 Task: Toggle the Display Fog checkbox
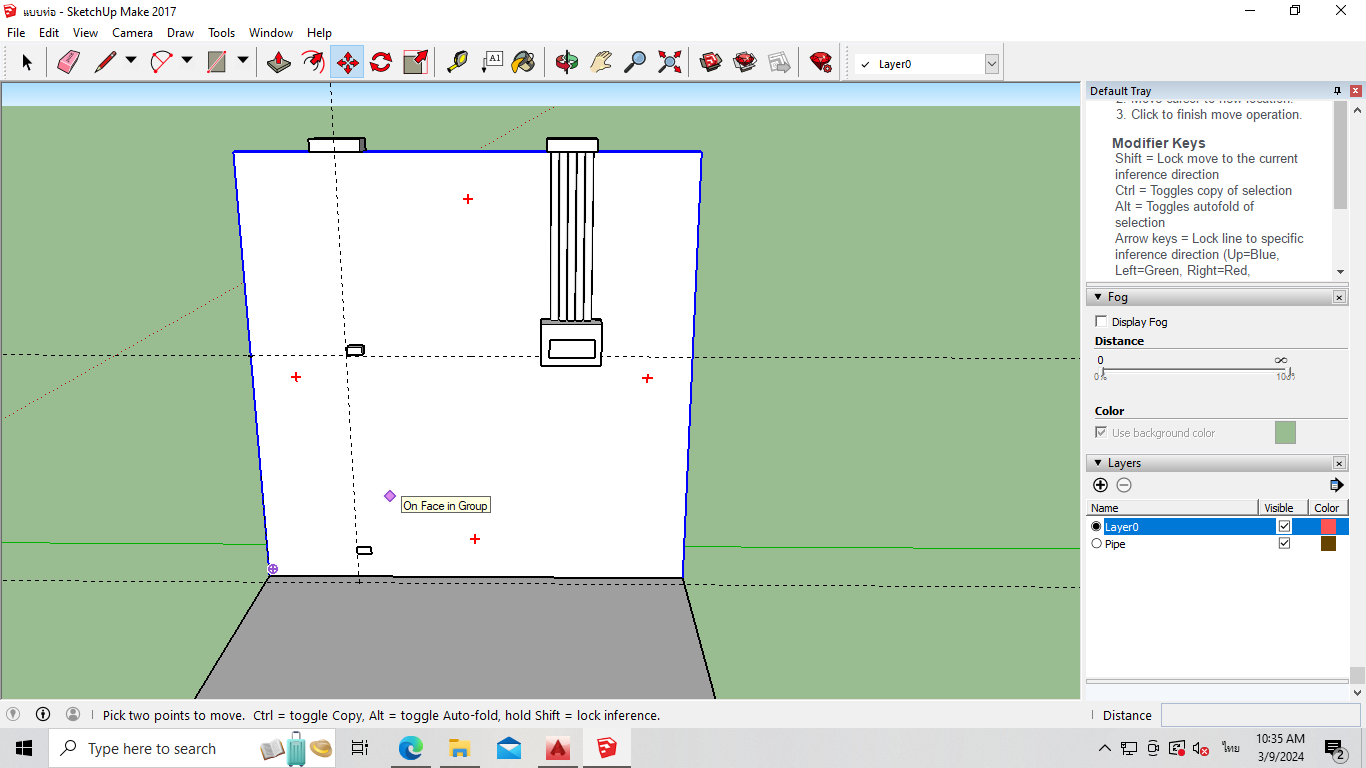coord(1101,321)
